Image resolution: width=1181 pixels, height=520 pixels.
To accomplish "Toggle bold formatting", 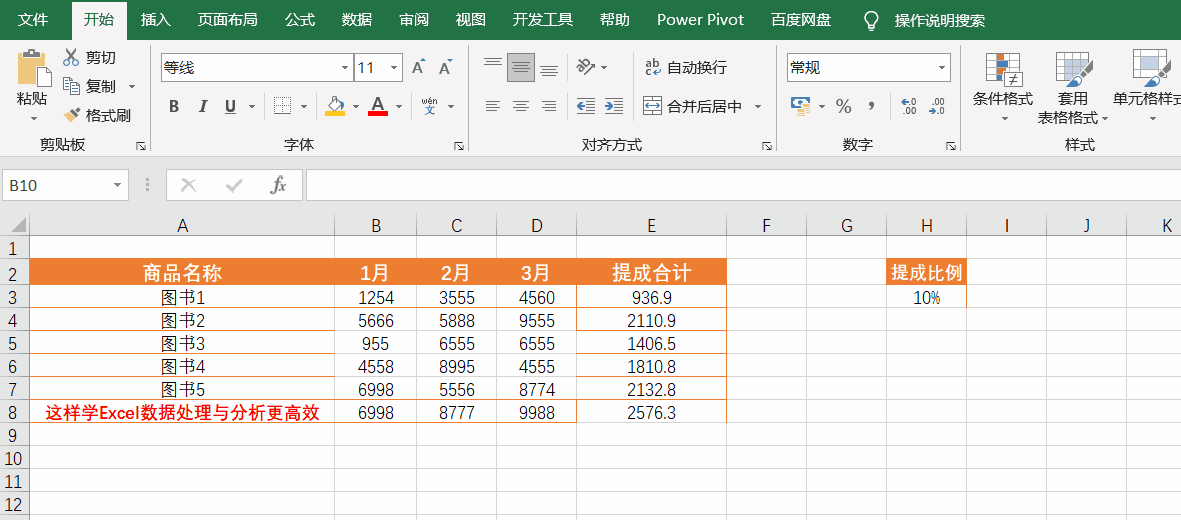I will click(x=174, y=106).
